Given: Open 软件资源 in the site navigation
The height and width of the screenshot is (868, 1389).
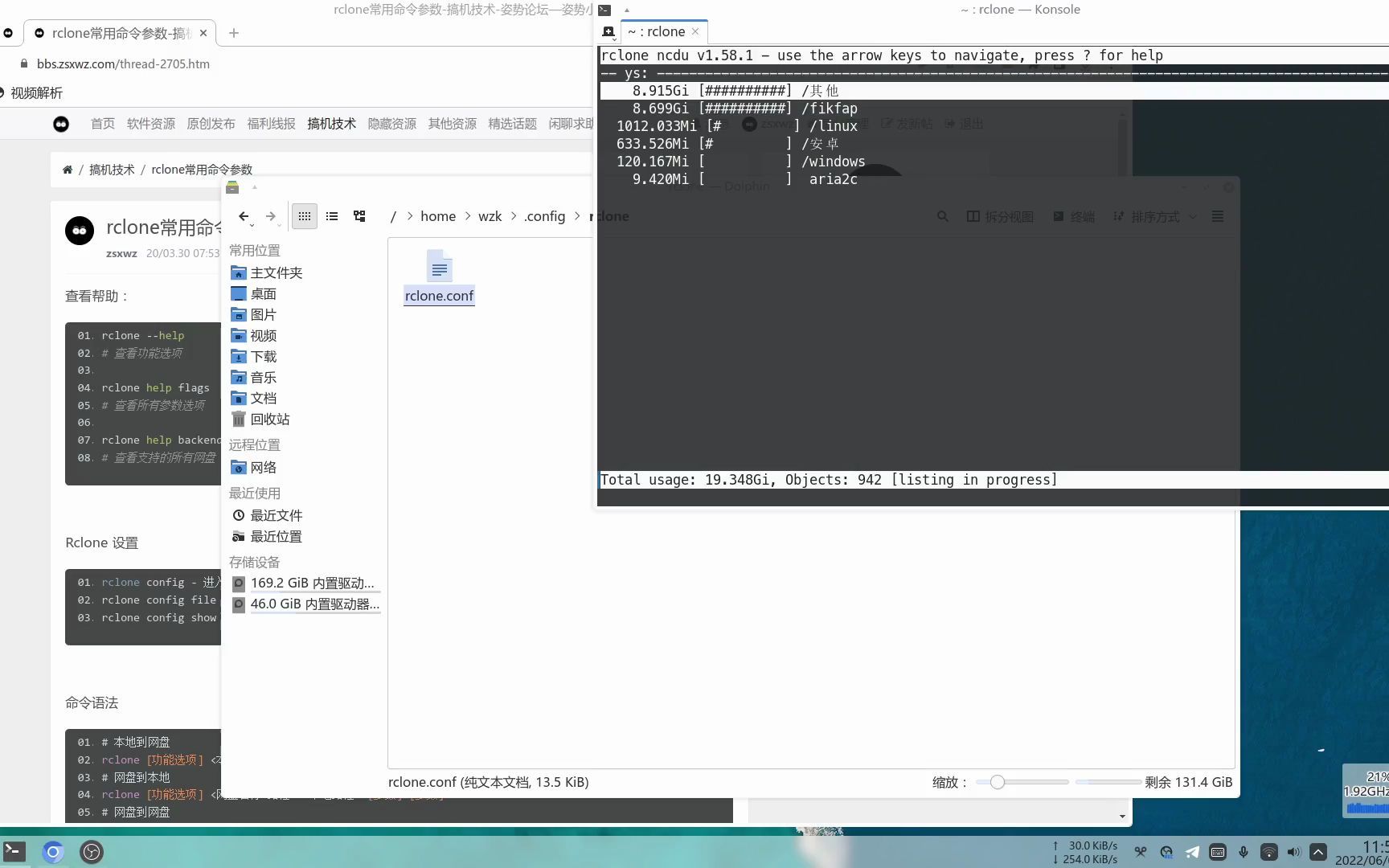Looking at the screenshot, I should (151, 124).
